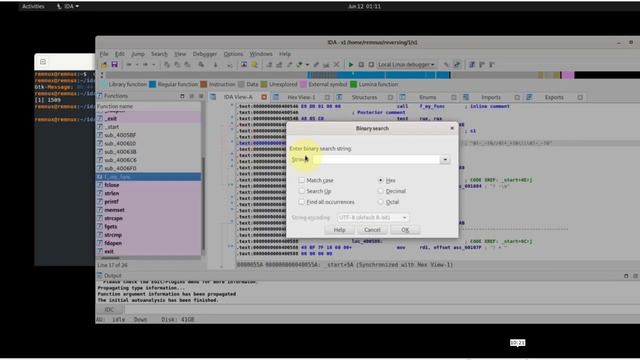Open the Search menu
This screenshot has height=360, width=640.
pyautogui.click(x=159, y=54)
